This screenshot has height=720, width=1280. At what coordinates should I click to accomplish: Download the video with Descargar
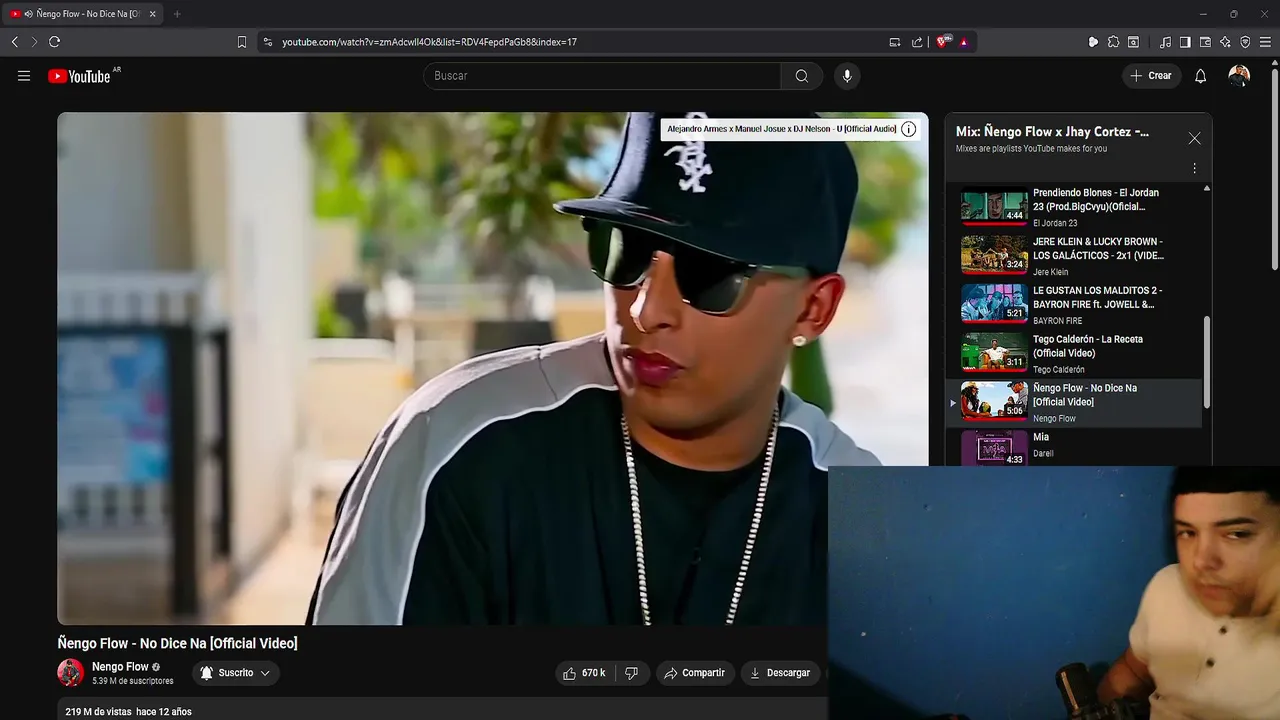pyautogui.click(x=780, y=673)
